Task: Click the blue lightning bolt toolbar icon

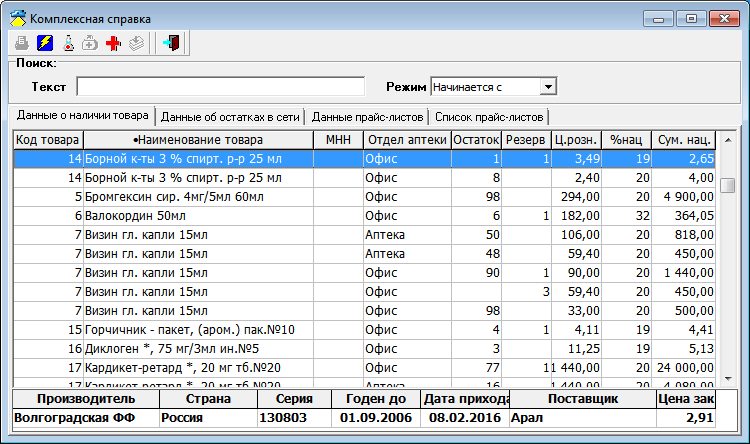Action: tap(45, 43)
